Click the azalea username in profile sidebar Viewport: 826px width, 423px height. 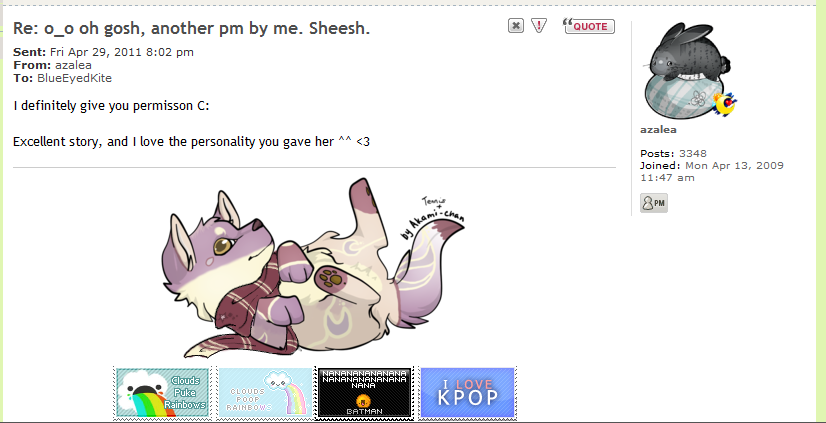(658, 130)
